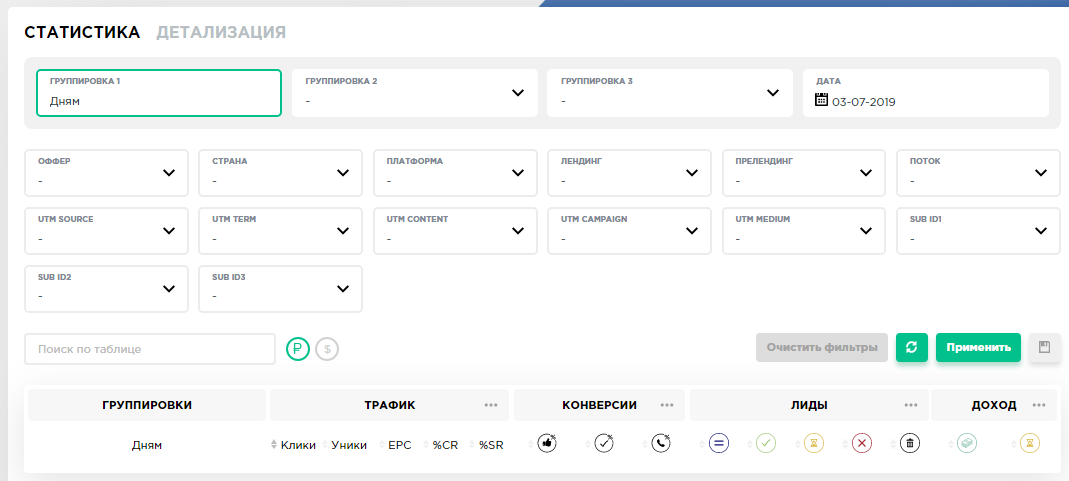This screenshot has width=1069, height=481.
Task: Switch currency to dollars
Action: pyautogui.click(x=327, y=349)
